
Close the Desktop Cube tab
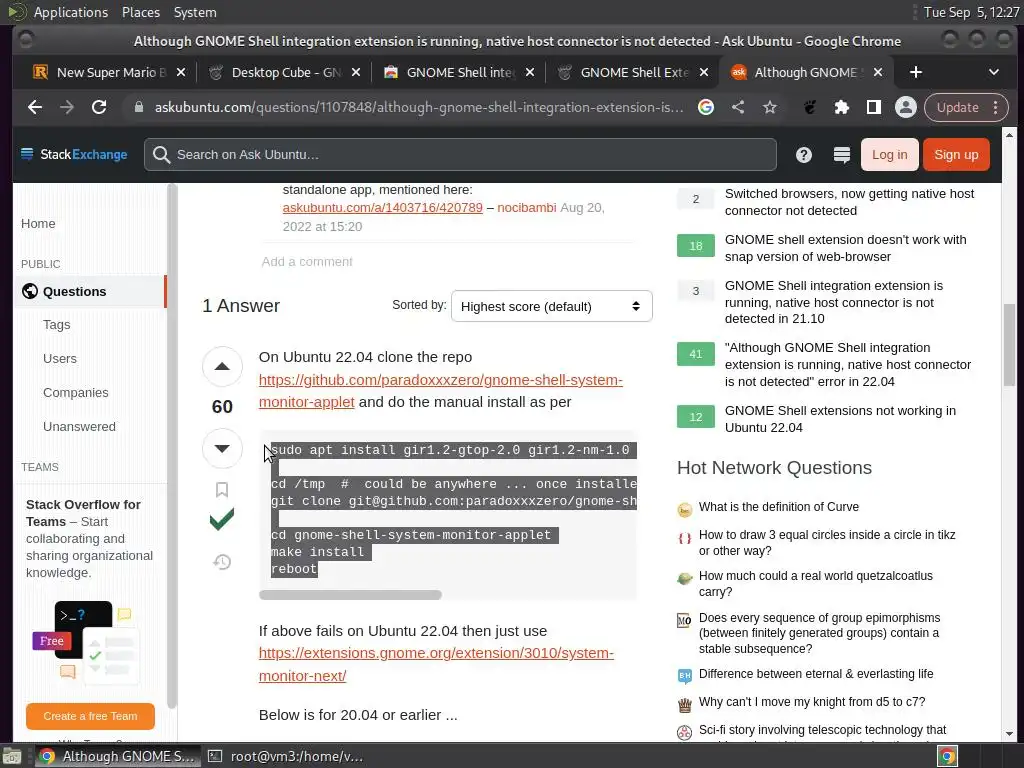pos(355,72)
